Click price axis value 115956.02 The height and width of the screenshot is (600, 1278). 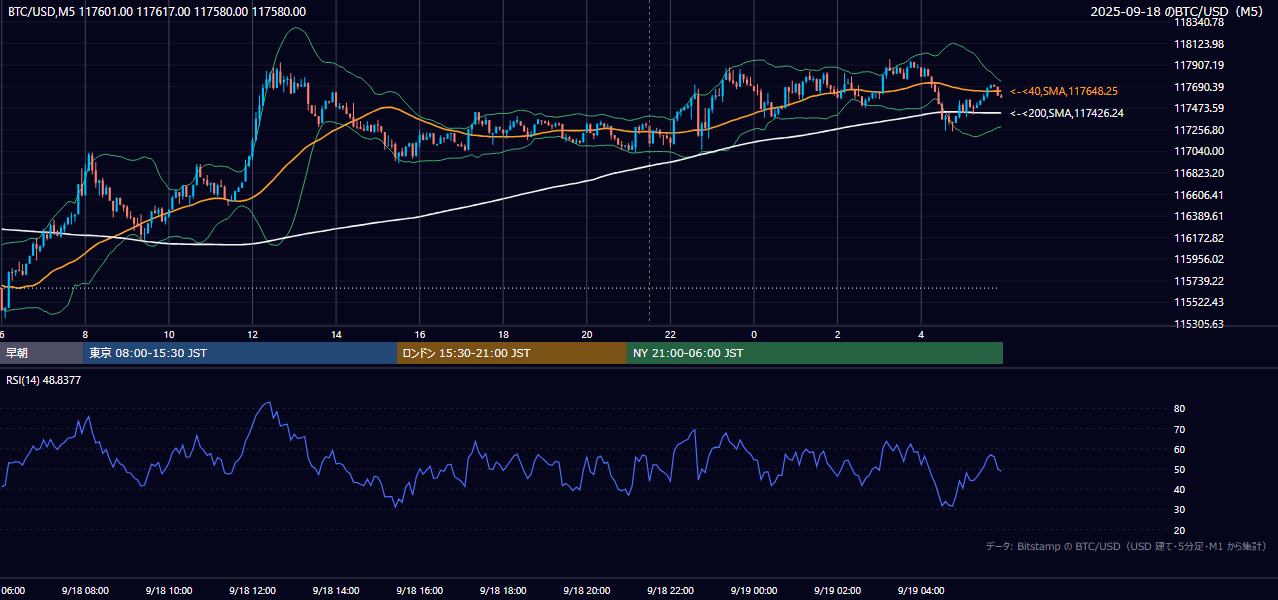click(1199, 259)
